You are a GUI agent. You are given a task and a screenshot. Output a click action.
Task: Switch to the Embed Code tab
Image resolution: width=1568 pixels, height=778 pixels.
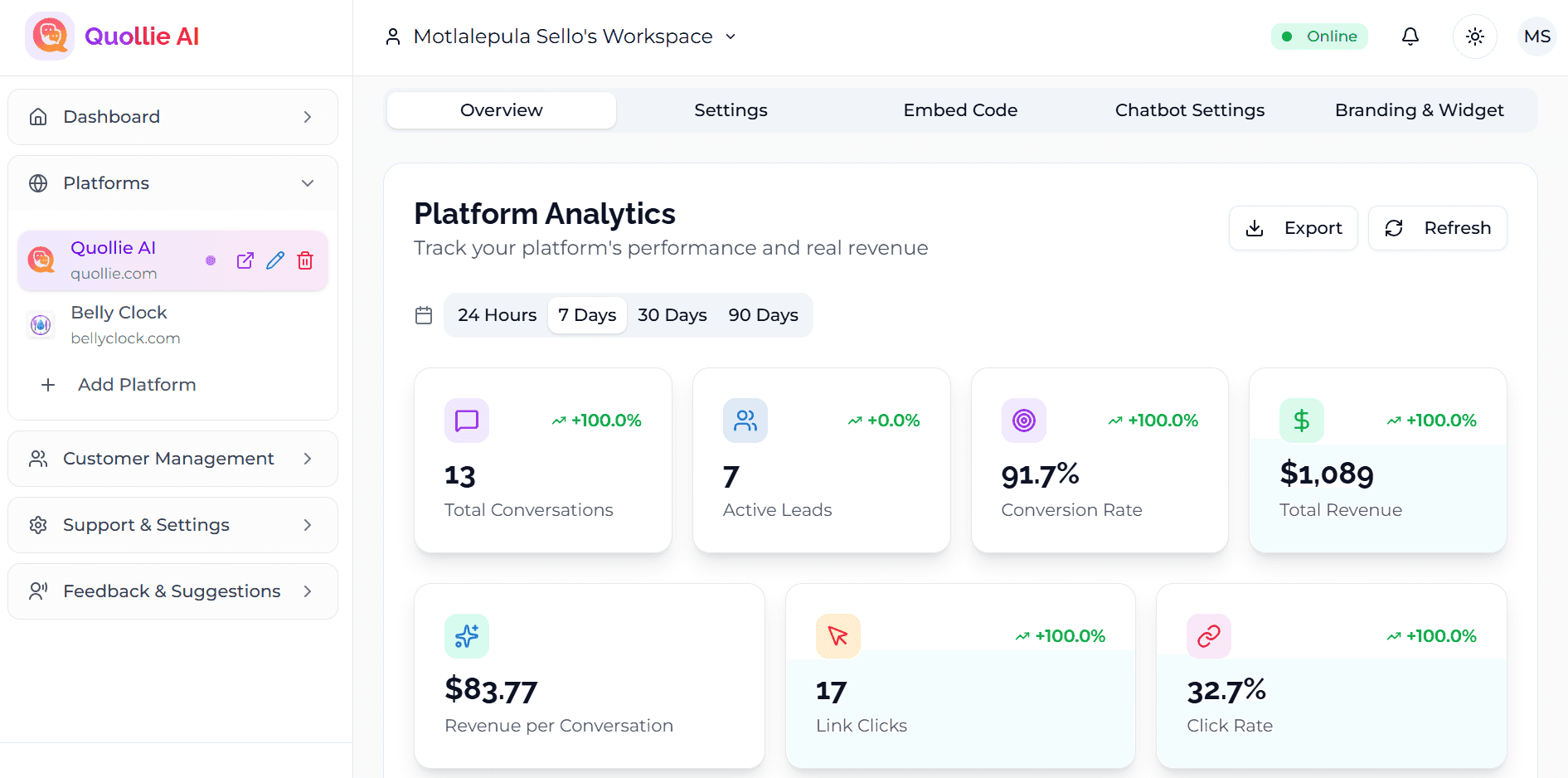pyautogui.click(x=960, y=109)
